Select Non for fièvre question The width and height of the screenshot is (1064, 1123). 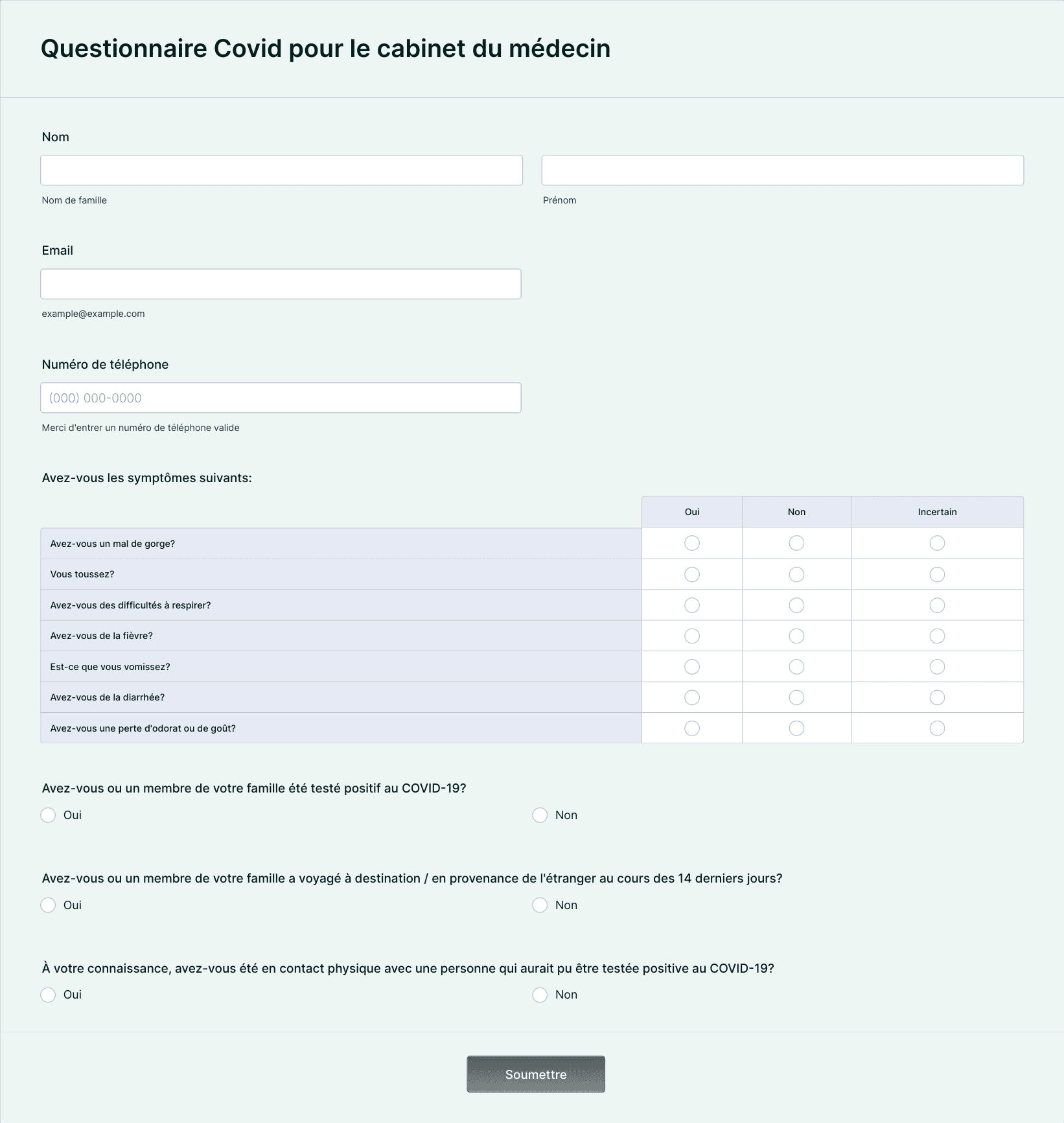pos(796,636)
